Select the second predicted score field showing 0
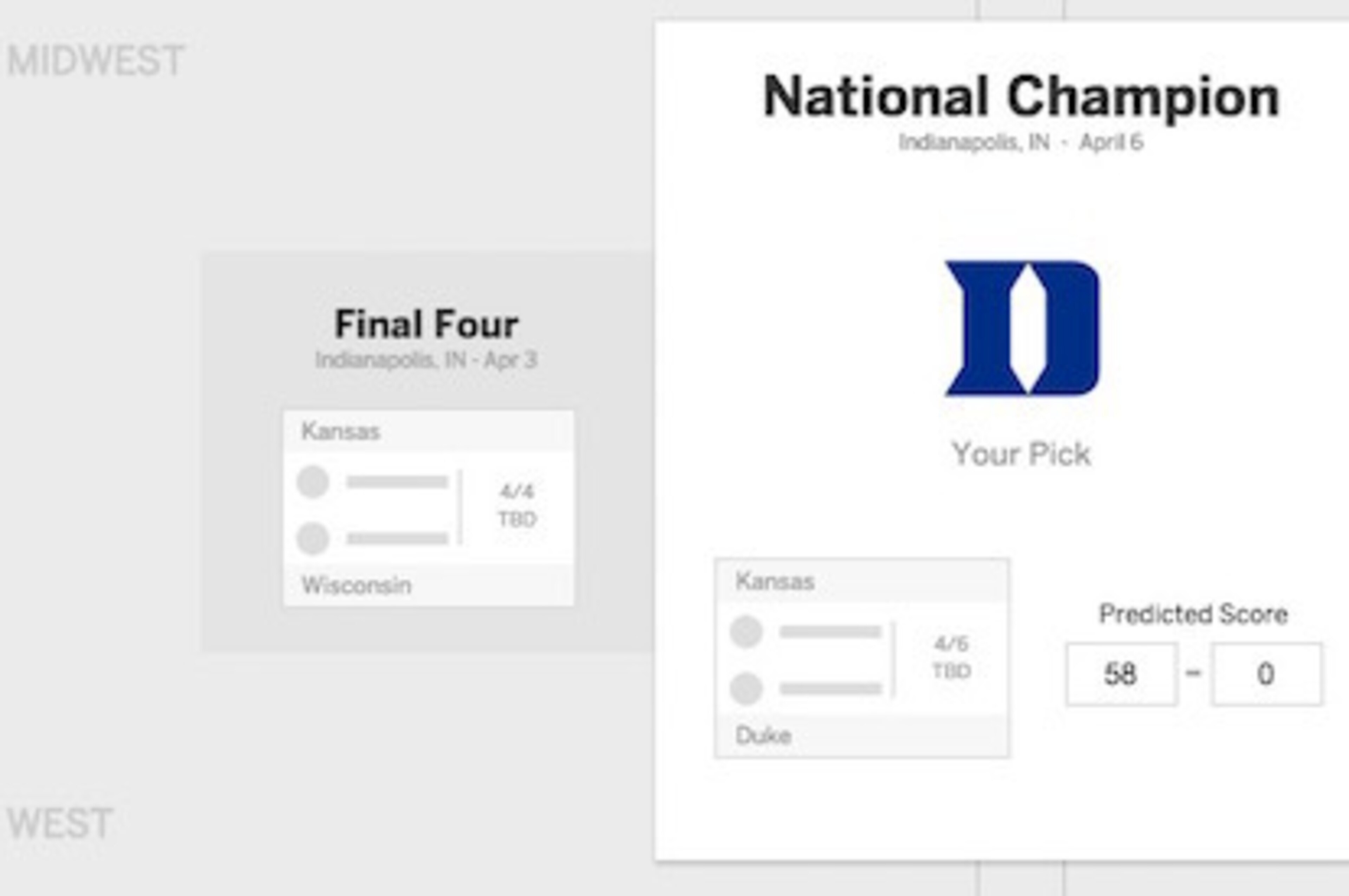The width and height of the screenshot is (1349, 896). click(1266, 674)
